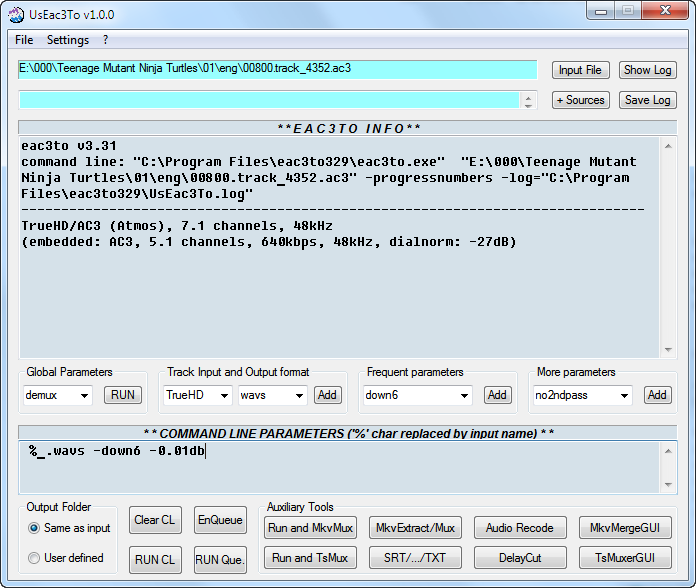The width and height of the screenshot is (696, 588).
Task: Click the Audio Recode button
Action: (x=520, y=528)
